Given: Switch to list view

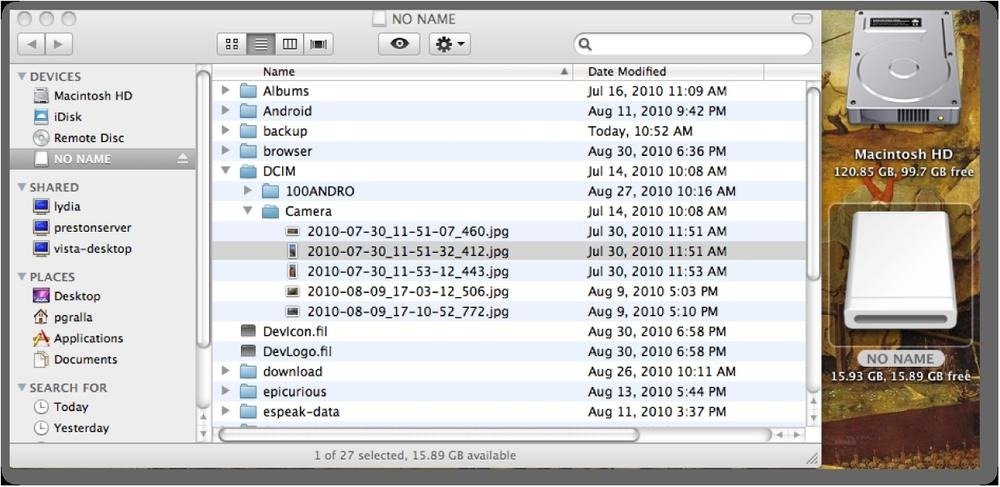Looking at the screenshot, I should 260,44.
